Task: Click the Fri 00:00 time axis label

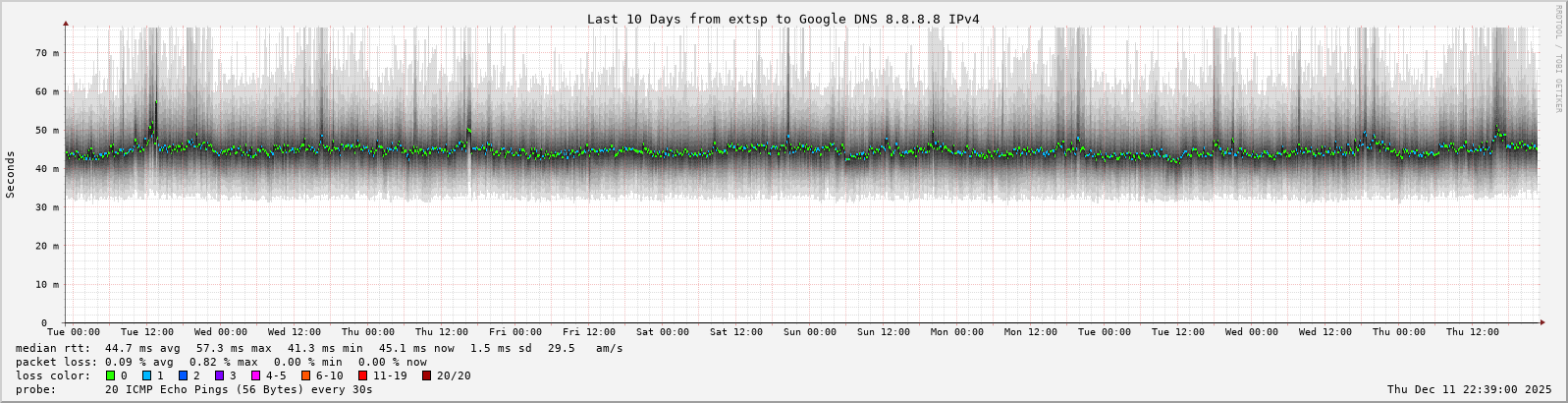Action: [515, 332]
